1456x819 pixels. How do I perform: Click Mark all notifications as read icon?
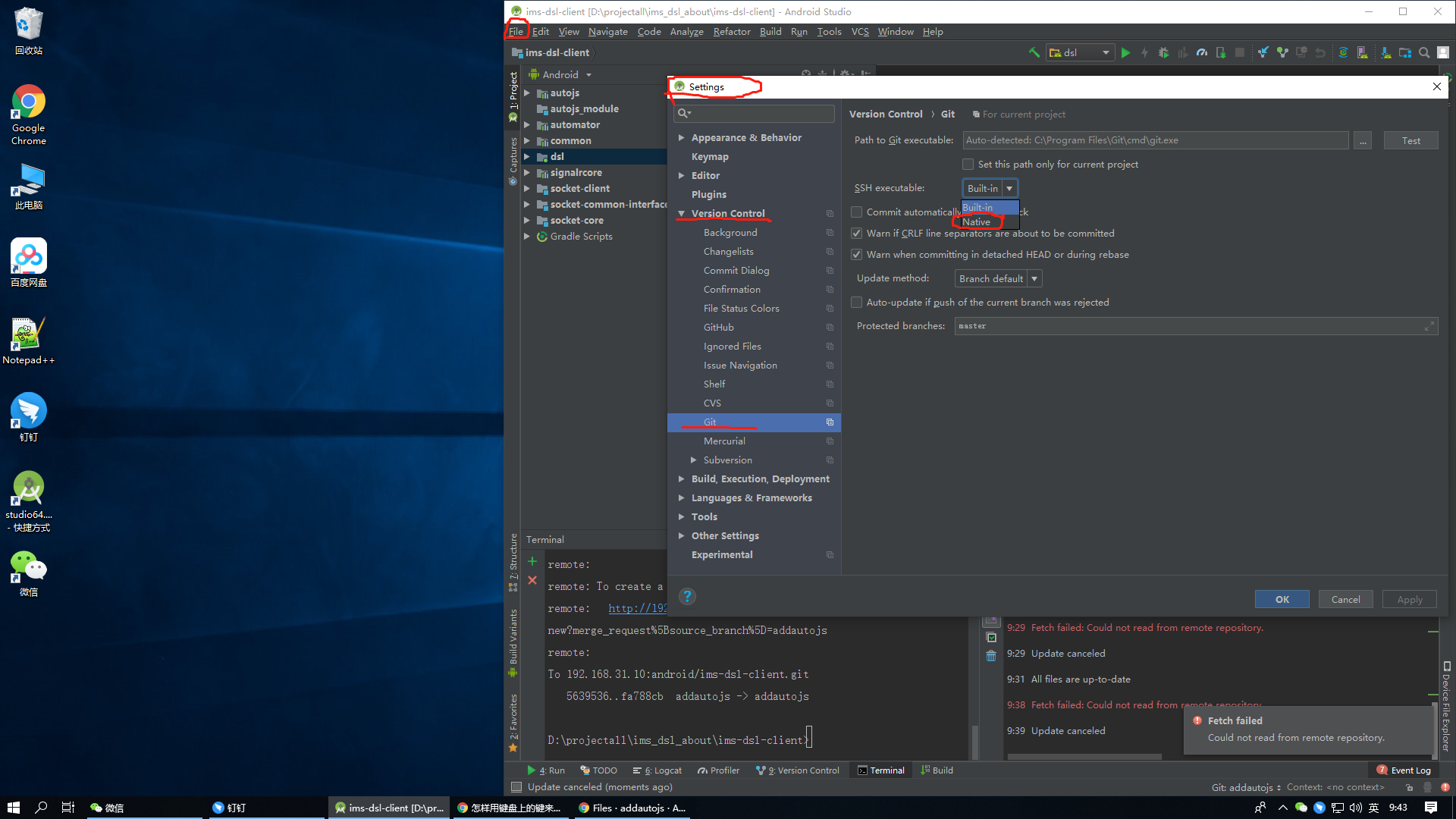991,638
